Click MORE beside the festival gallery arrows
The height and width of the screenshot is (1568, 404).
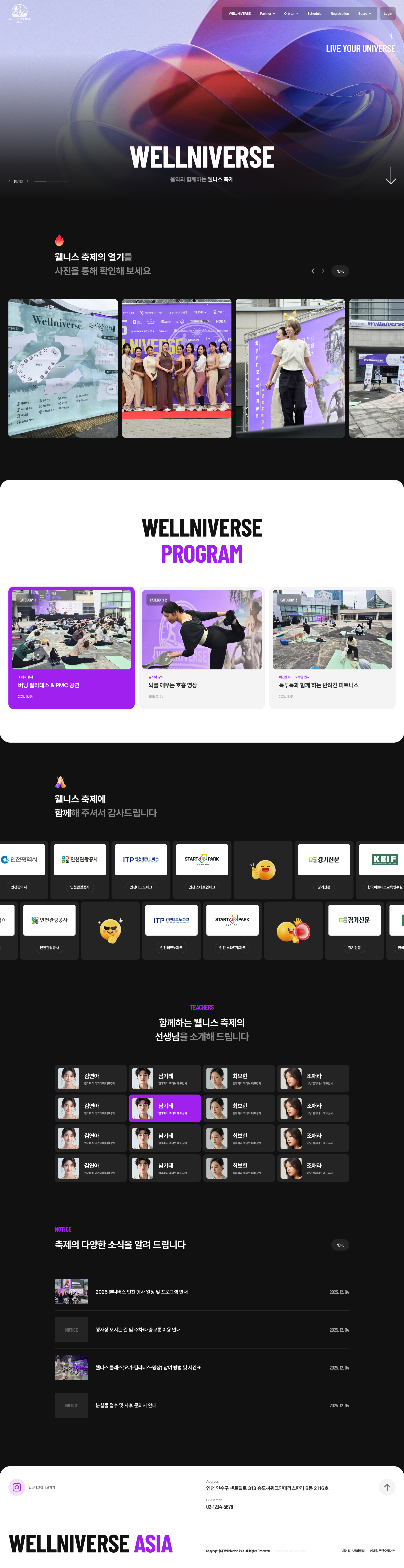(x=340, y=271)
